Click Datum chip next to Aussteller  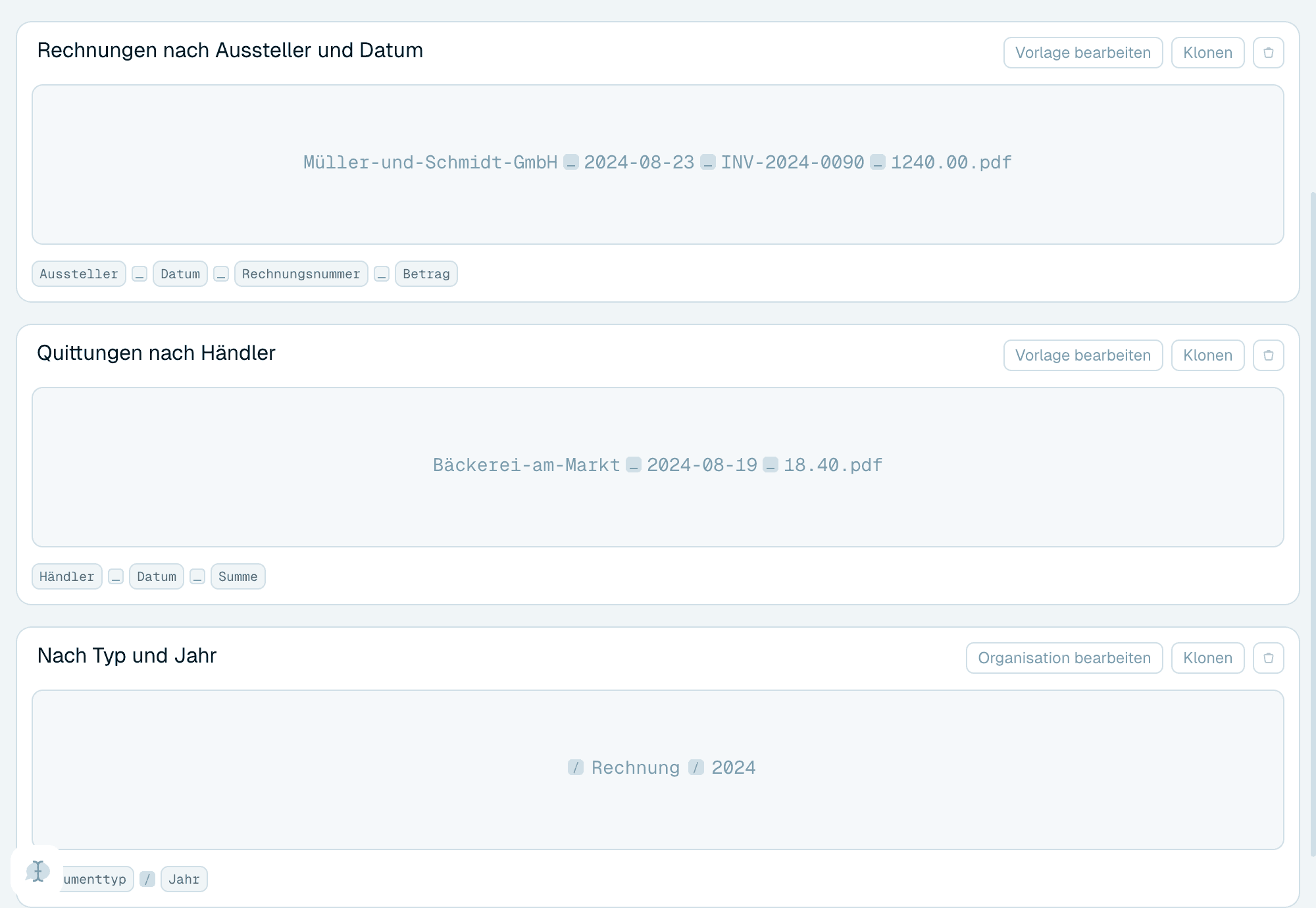(x=180, y=274)
